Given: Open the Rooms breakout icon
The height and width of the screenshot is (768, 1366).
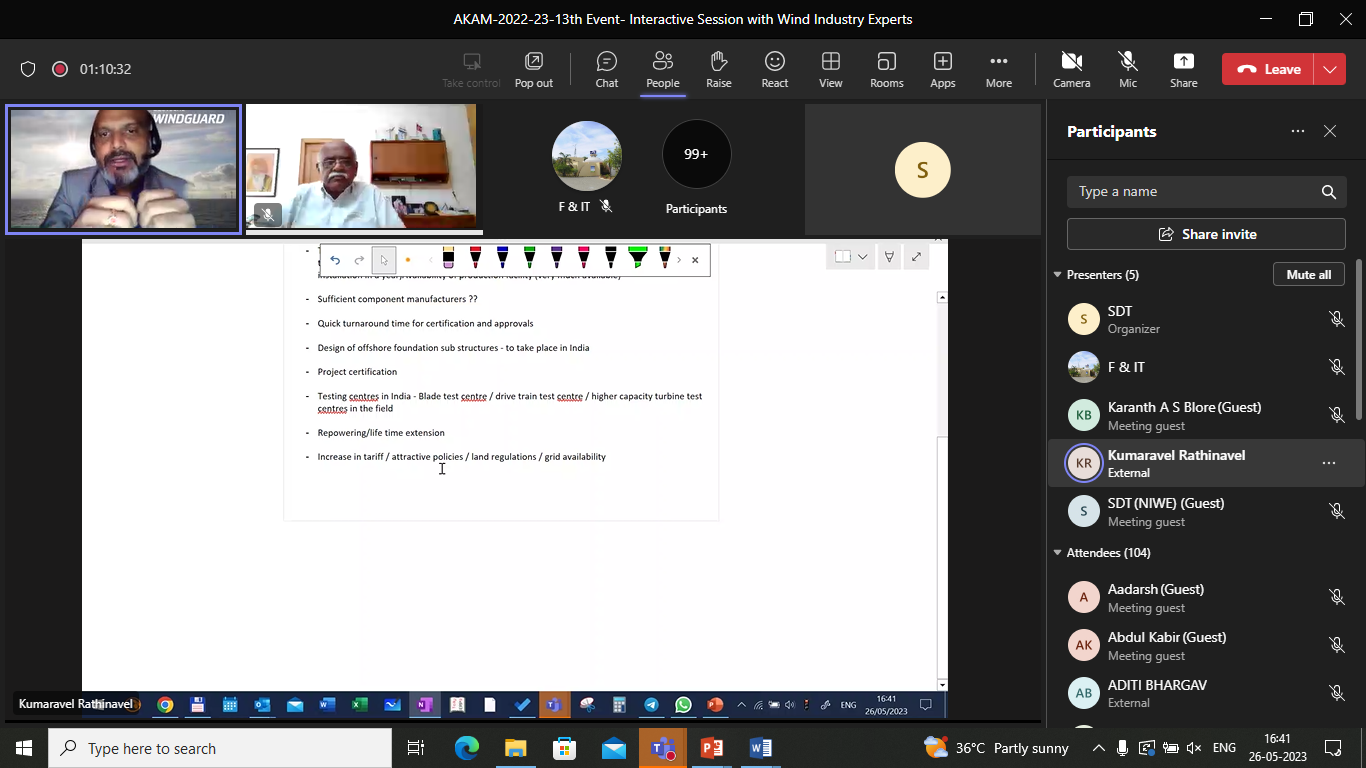Looking at the screenshot, I should click(x=886, y=69).
